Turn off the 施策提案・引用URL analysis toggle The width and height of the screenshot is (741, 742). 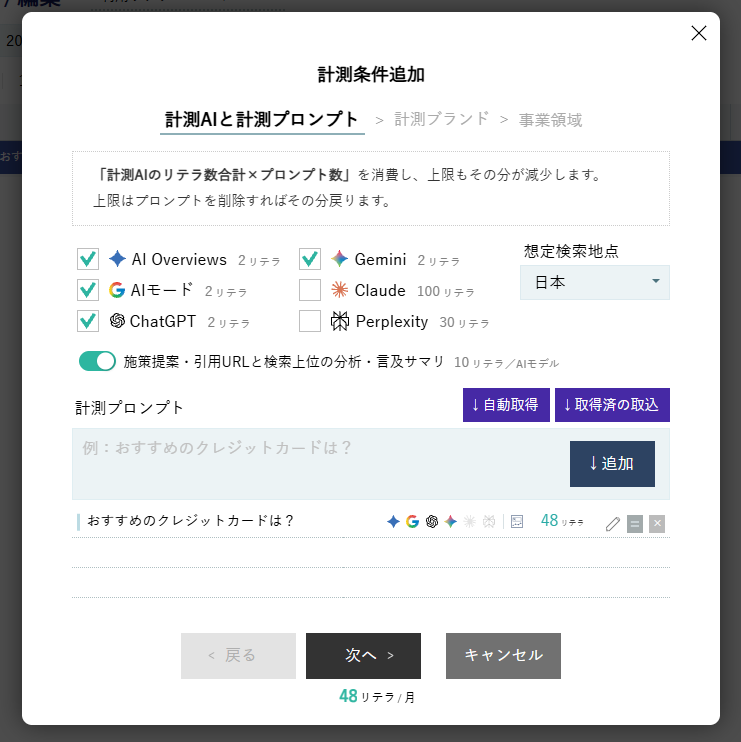pos(97,361)
